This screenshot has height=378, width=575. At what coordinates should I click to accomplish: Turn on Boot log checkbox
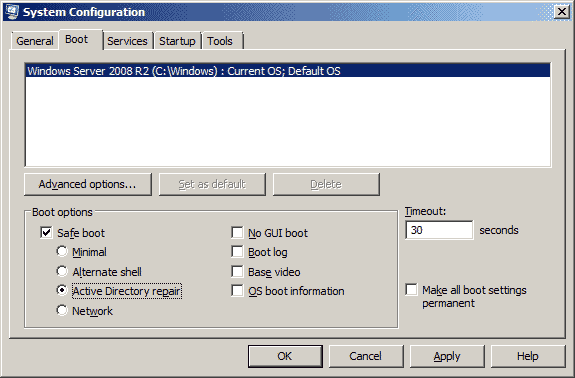point(237,252)
